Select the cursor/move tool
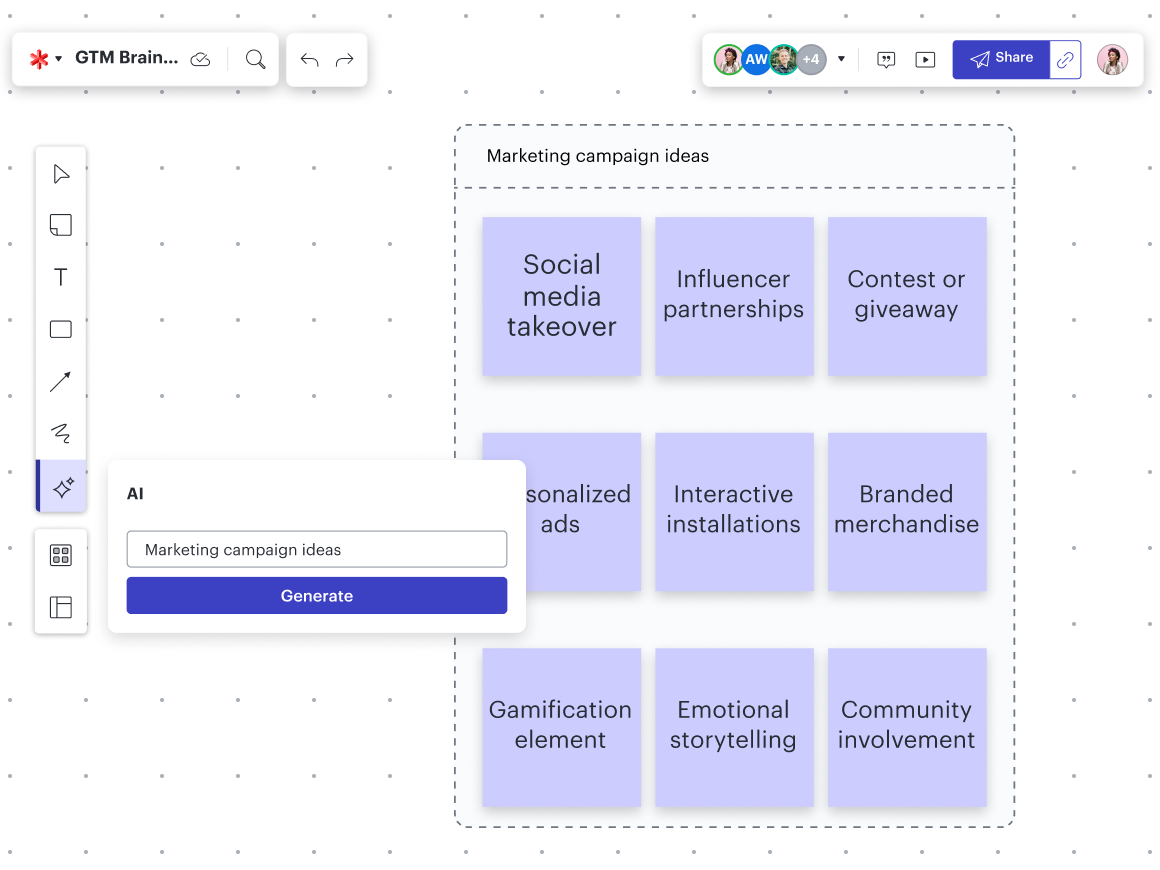 (x=61, y=173)
